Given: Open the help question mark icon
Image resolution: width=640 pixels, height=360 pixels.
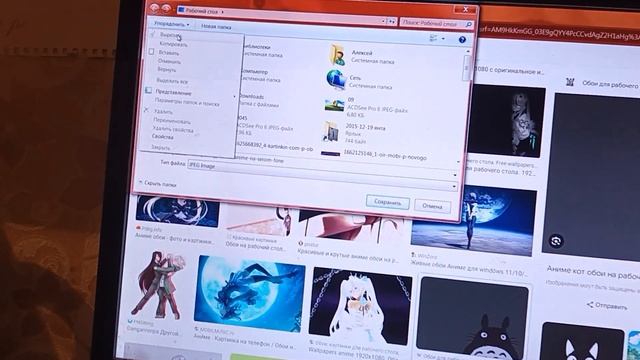Looking at the screenshot, I should tap(462, 40).
